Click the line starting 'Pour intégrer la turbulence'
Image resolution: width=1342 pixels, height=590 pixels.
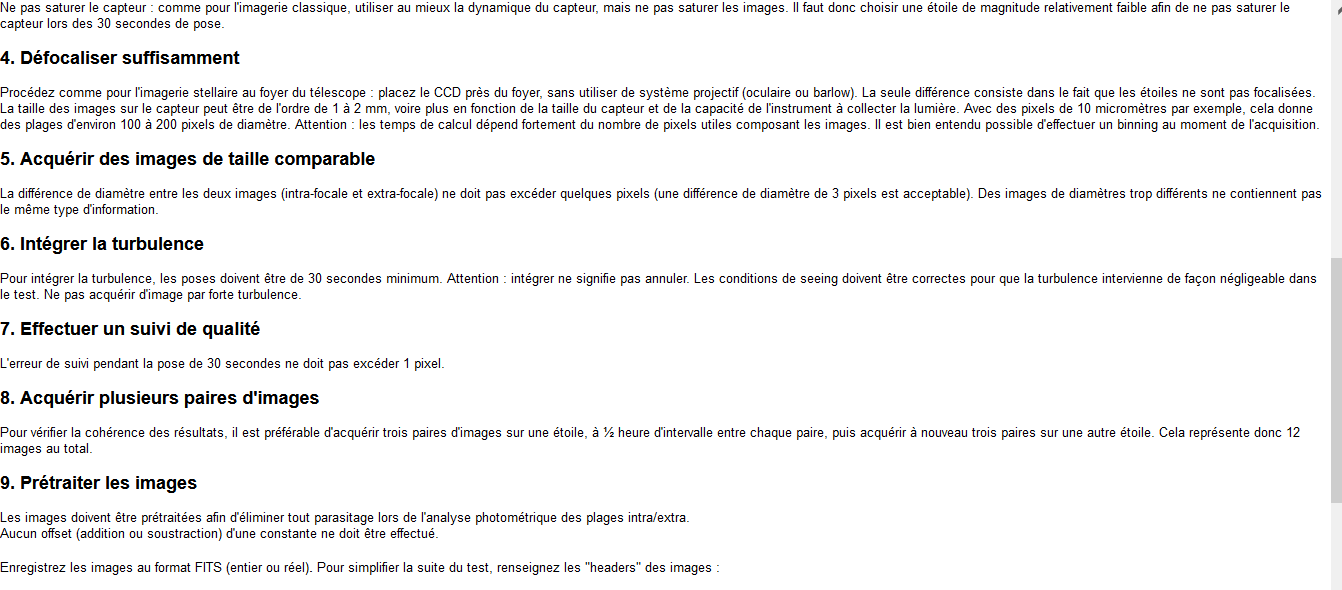(x=658, y=279)
